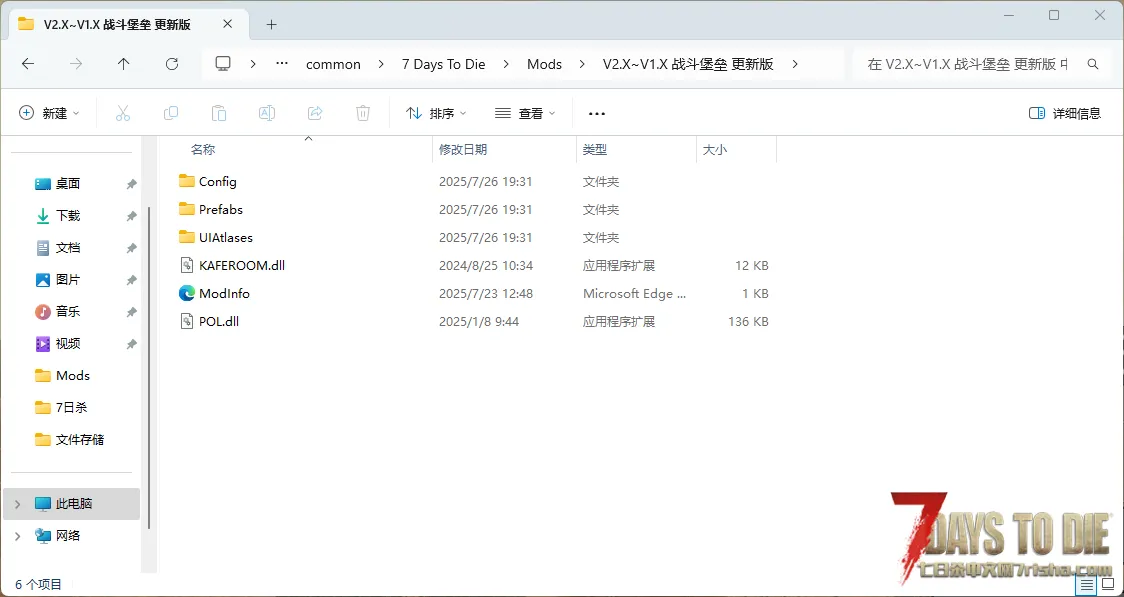Viewport: 1124px width, 597px height.
Task: Click the Rename icon in toolbar
Action: (x=267, y=113)
